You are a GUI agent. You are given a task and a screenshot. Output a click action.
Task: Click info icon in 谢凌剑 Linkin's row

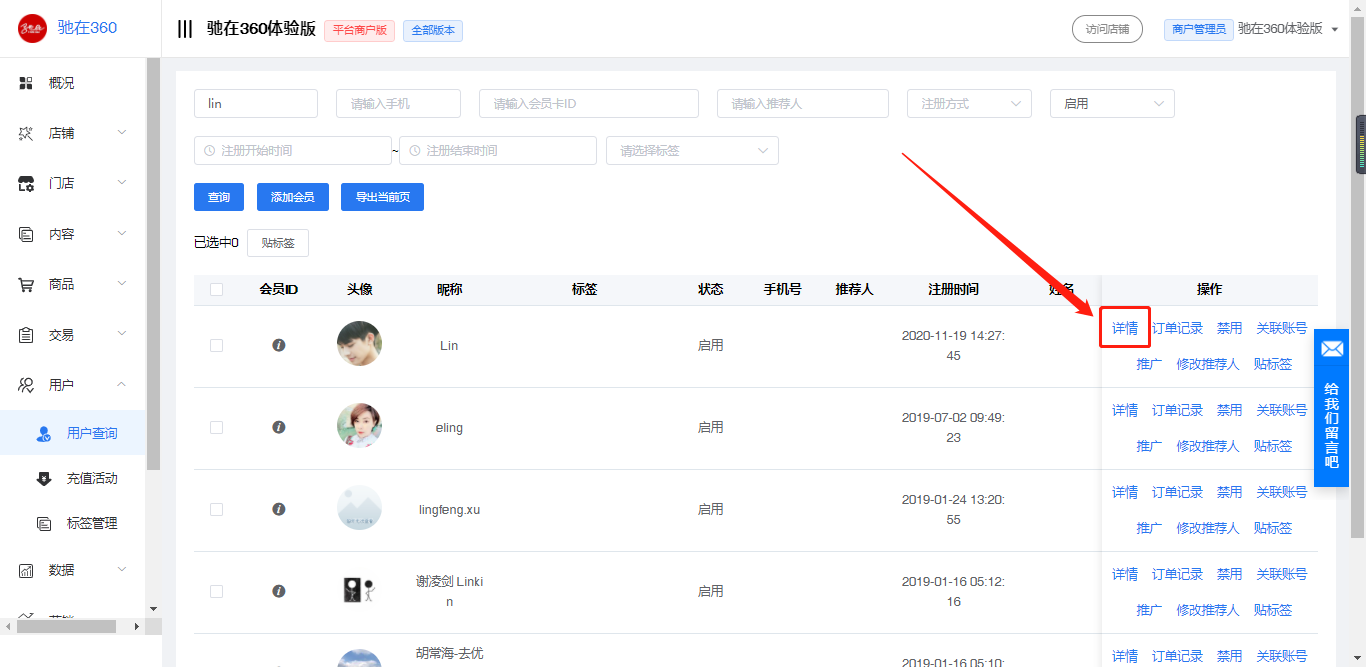point(279,591)
